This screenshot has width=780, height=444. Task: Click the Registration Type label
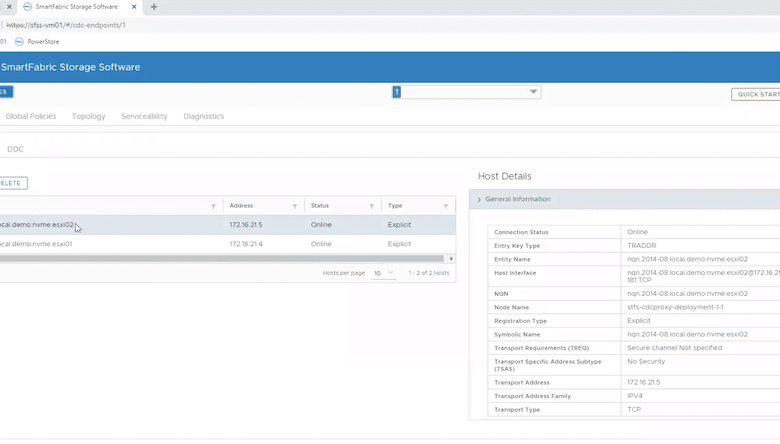tap(520, 321)
